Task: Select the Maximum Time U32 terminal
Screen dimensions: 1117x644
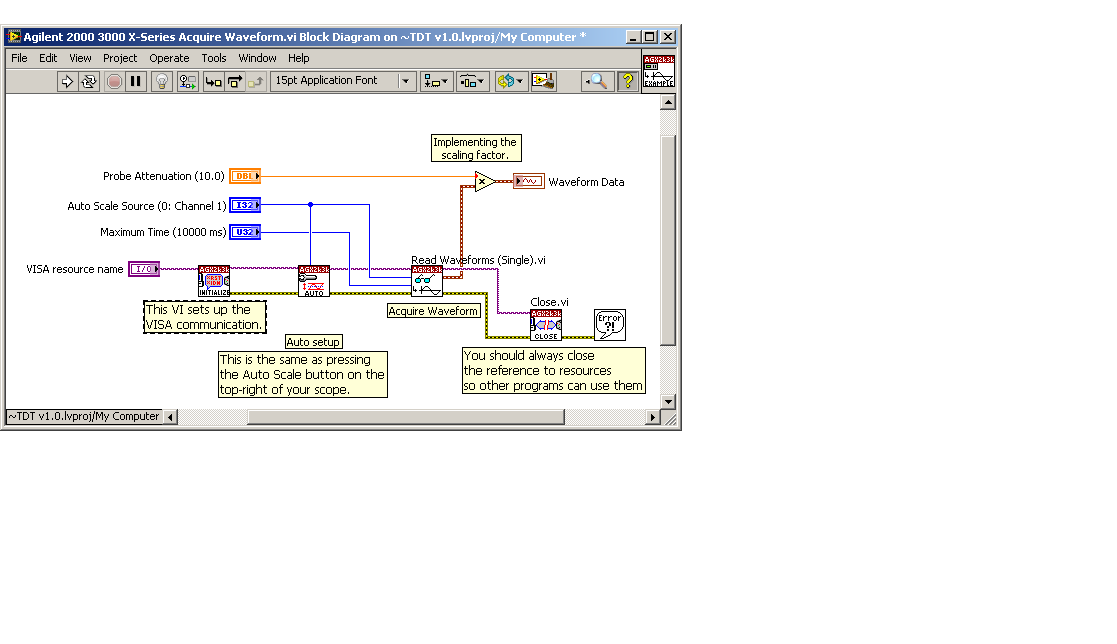Action: [245, 232]
